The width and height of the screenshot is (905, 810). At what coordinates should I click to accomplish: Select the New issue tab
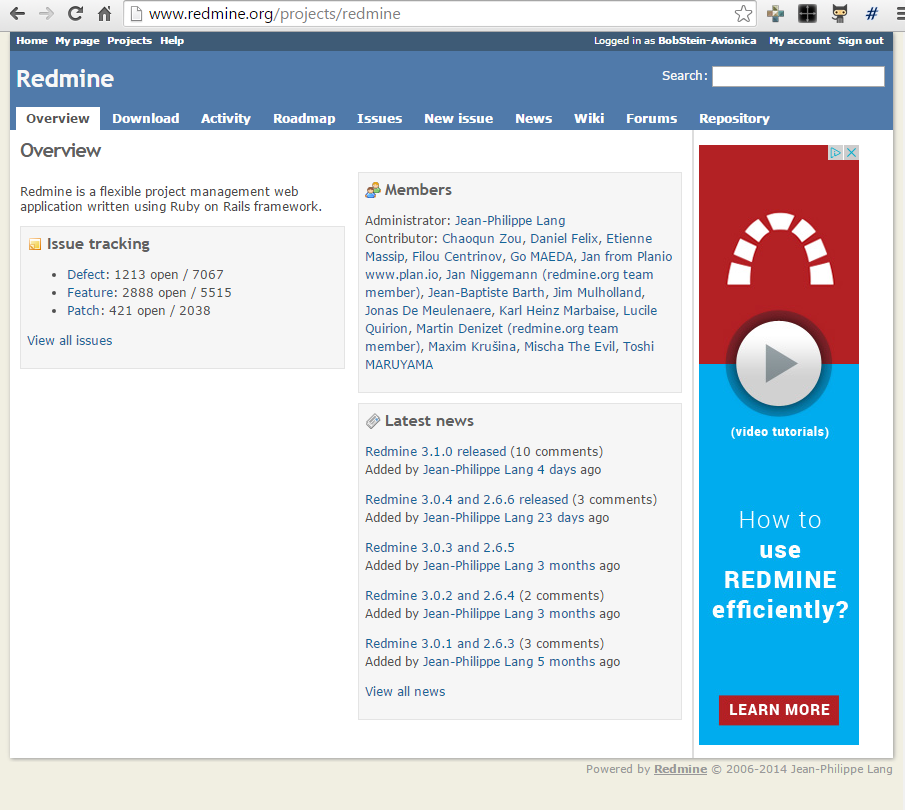(x=458, y=118)
